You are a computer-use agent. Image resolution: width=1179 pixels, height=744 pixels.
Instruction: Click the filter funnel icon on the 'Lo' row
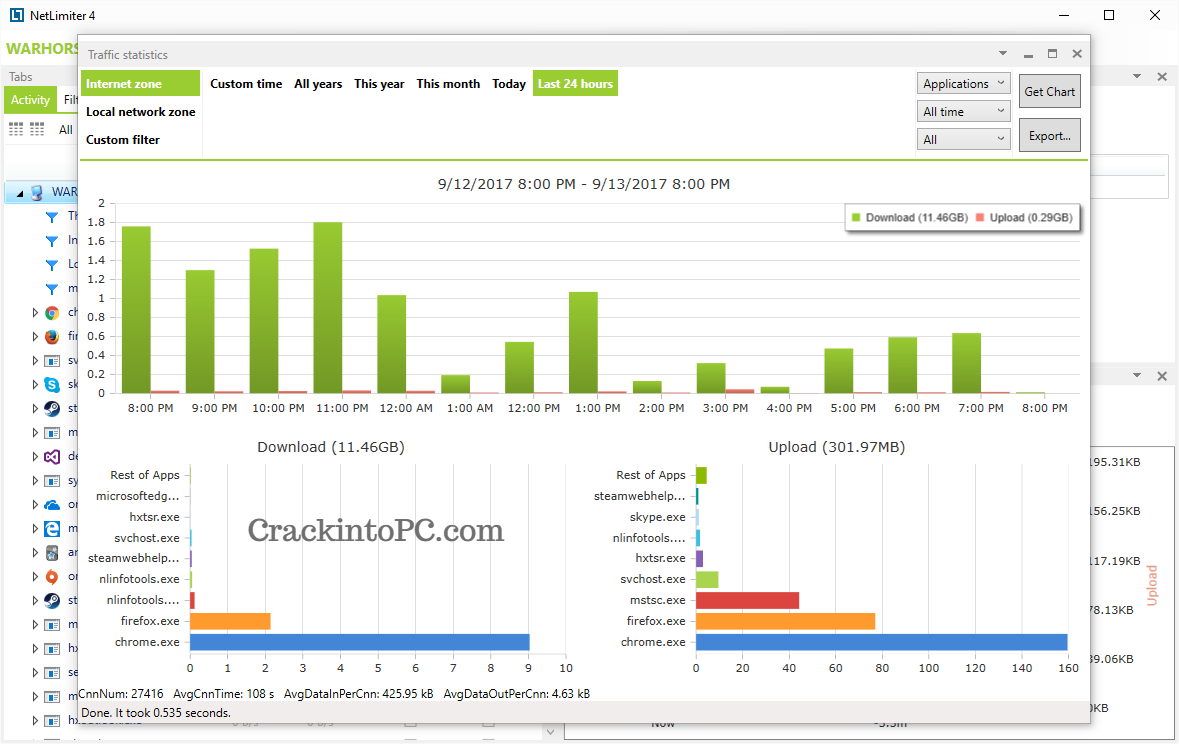pyautogui.click(x=52, y=265)
